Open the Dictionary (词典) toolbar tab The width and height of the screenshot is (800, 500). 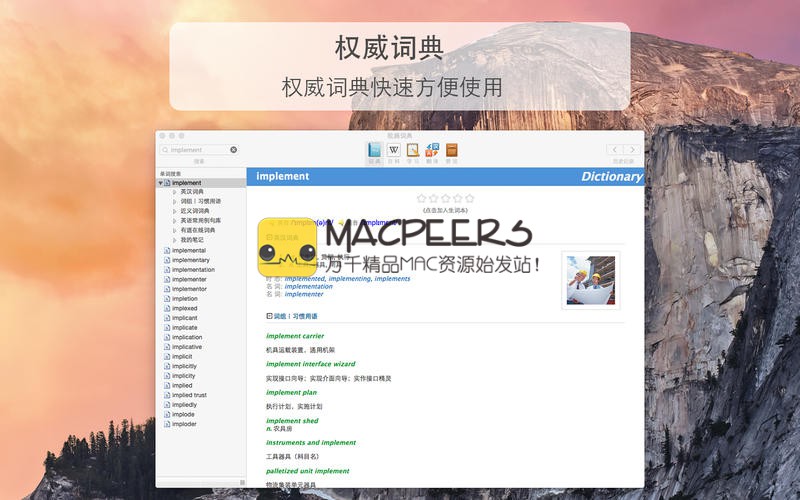click(x=374, y=153)
